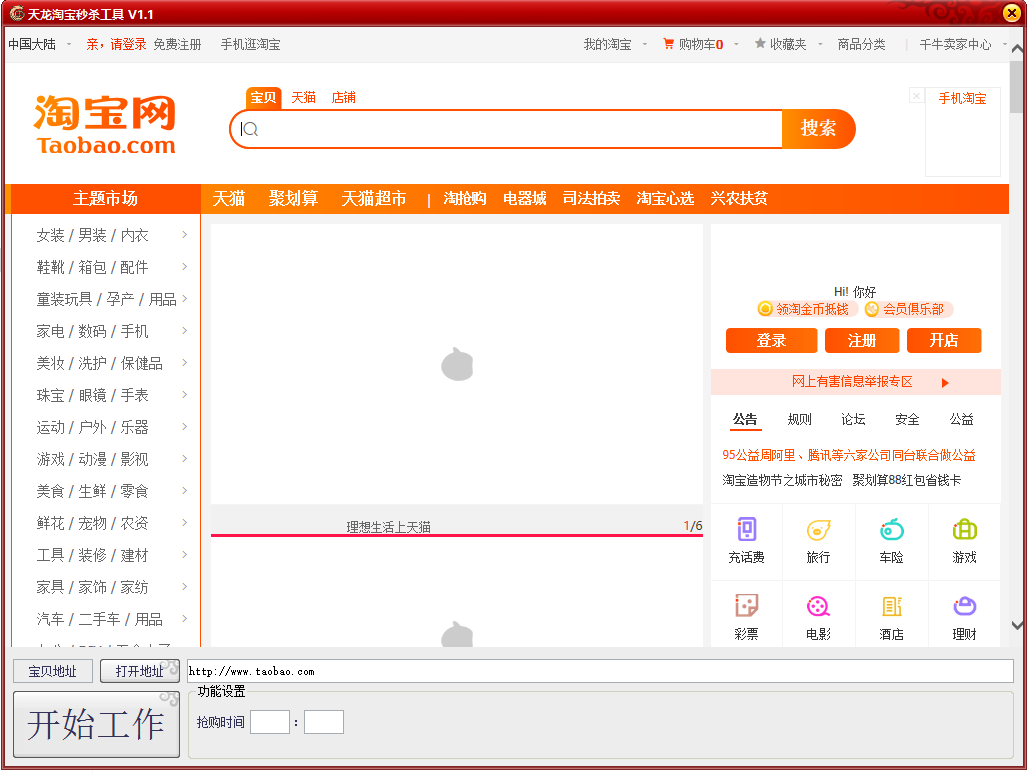
Task: Click 亲，请登录 link
Action: 116,44
